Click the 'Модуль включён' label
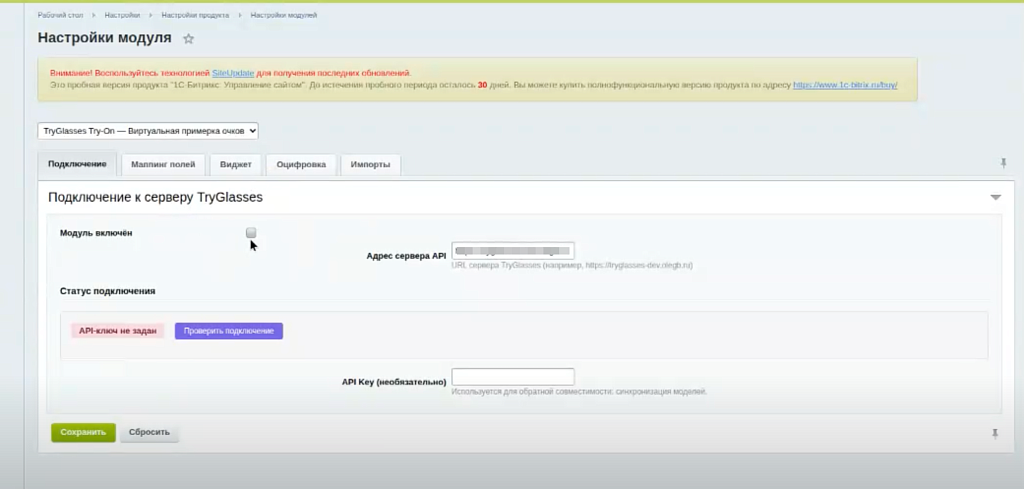1024x489 pixels. click(96, 233)
